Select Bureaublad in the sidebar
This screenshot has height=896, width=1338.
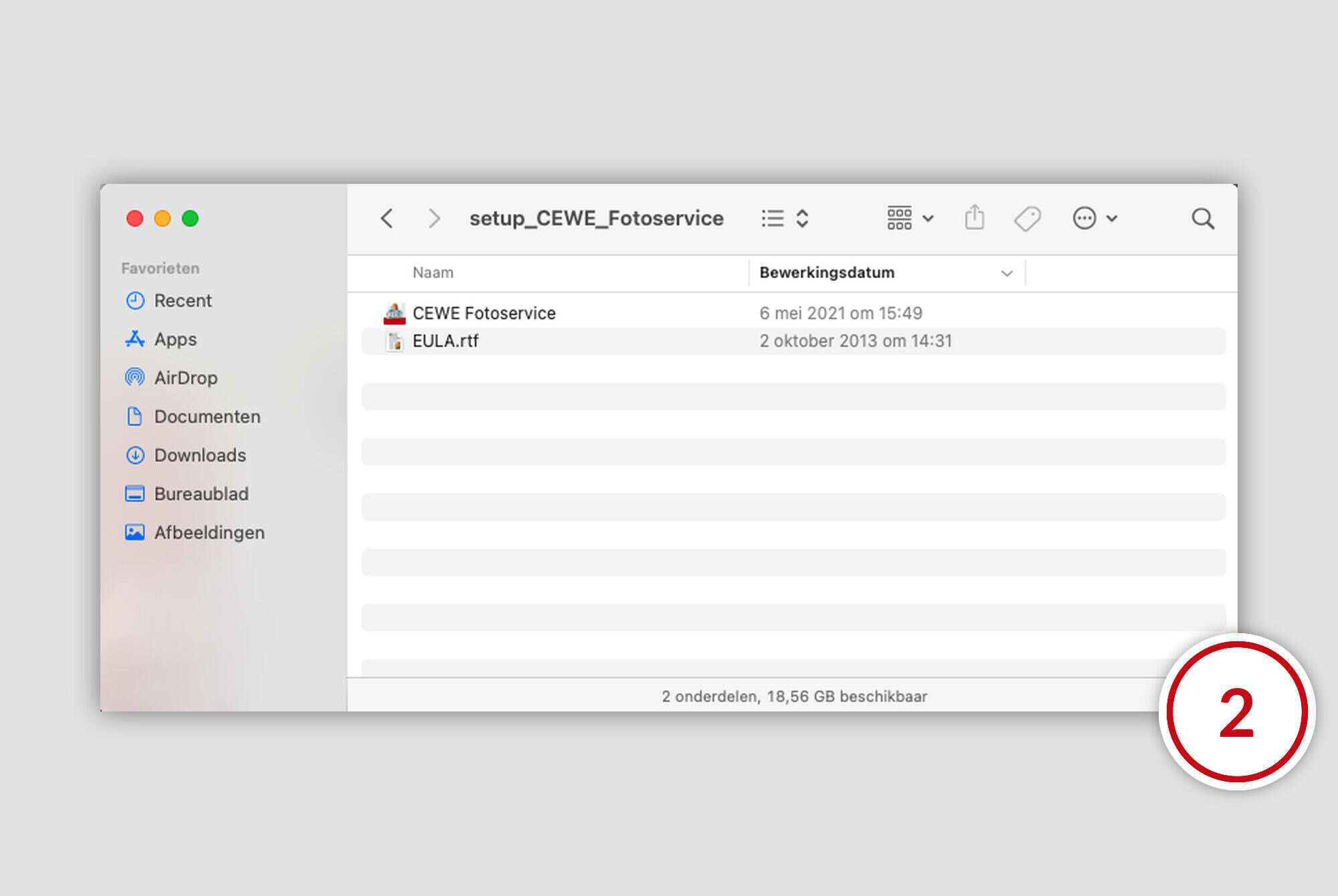201,494
